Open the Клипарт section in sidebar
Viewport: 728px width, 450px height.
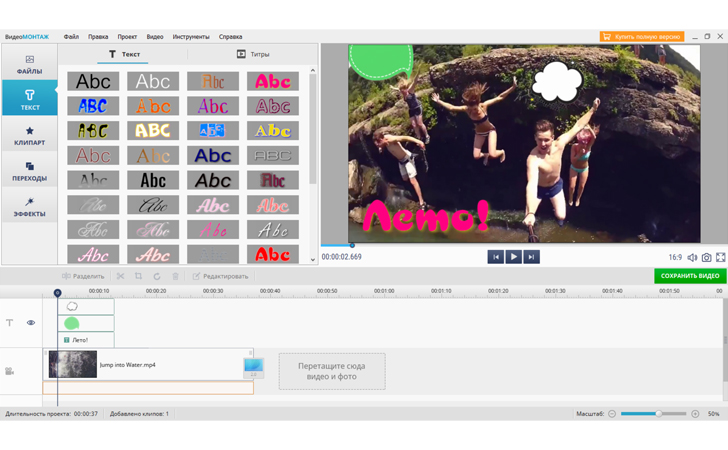coord(29,136)
